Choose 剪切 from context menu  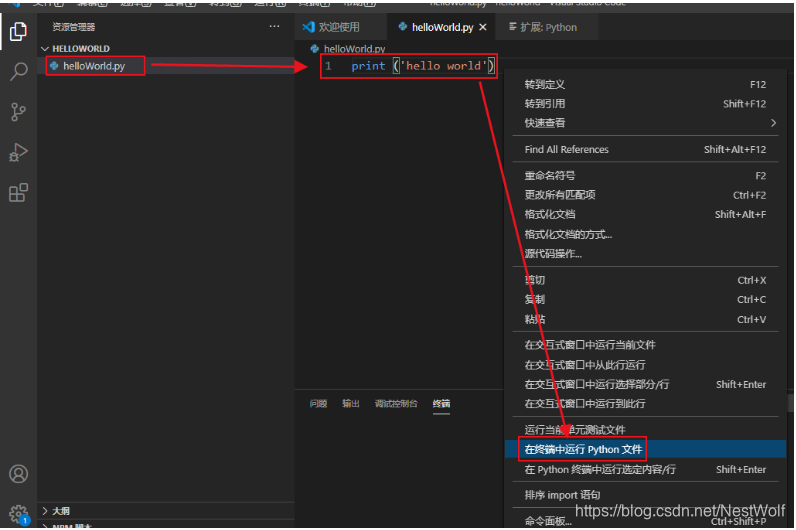[x=645, y=280]
